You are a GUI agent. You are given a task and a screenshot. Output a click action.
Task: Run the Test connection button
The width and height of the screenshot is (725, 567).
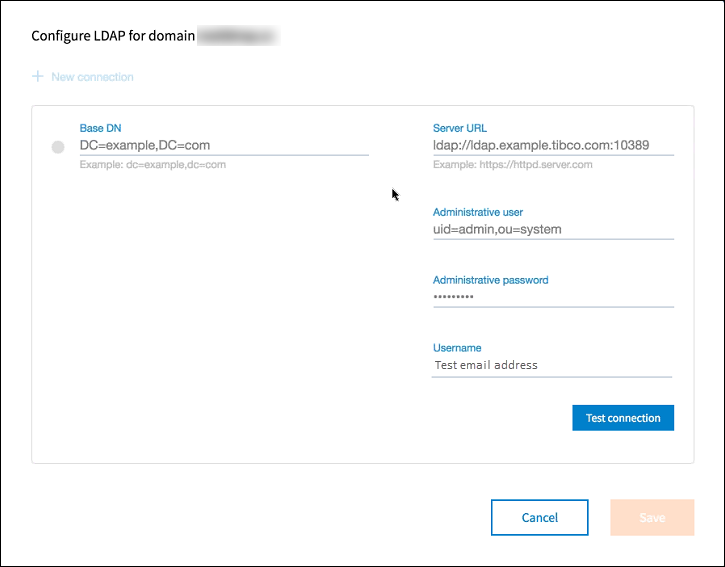click(x=623, y=418)
